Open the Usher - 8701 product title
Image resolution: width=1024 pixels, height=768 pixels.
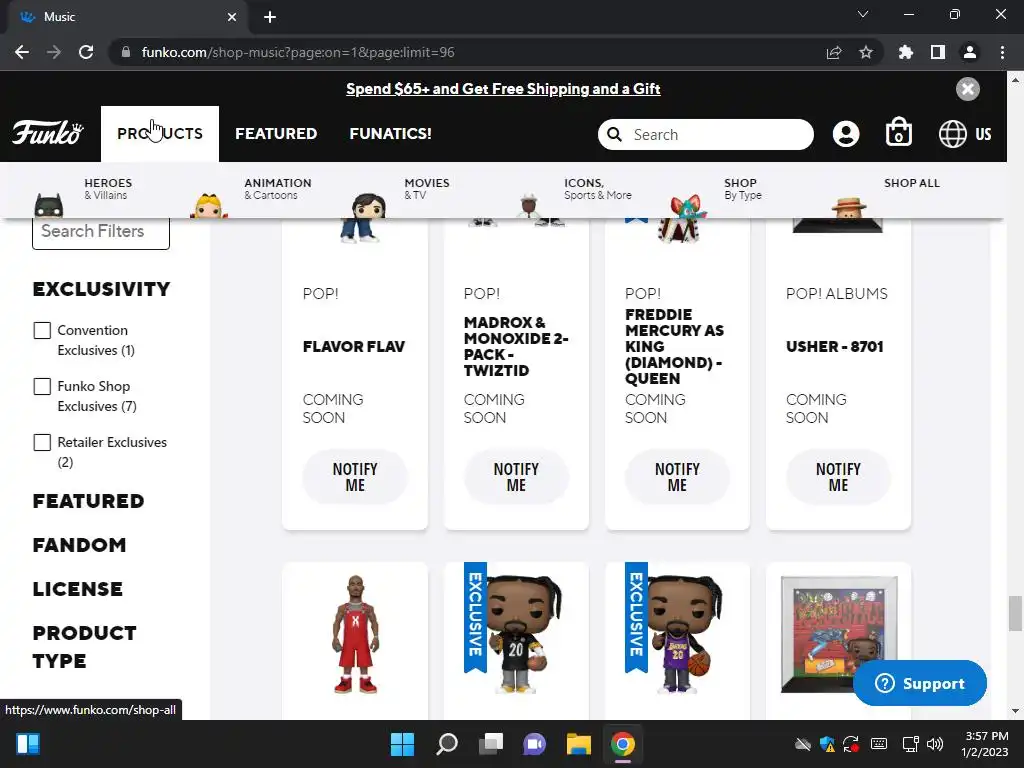835,346
